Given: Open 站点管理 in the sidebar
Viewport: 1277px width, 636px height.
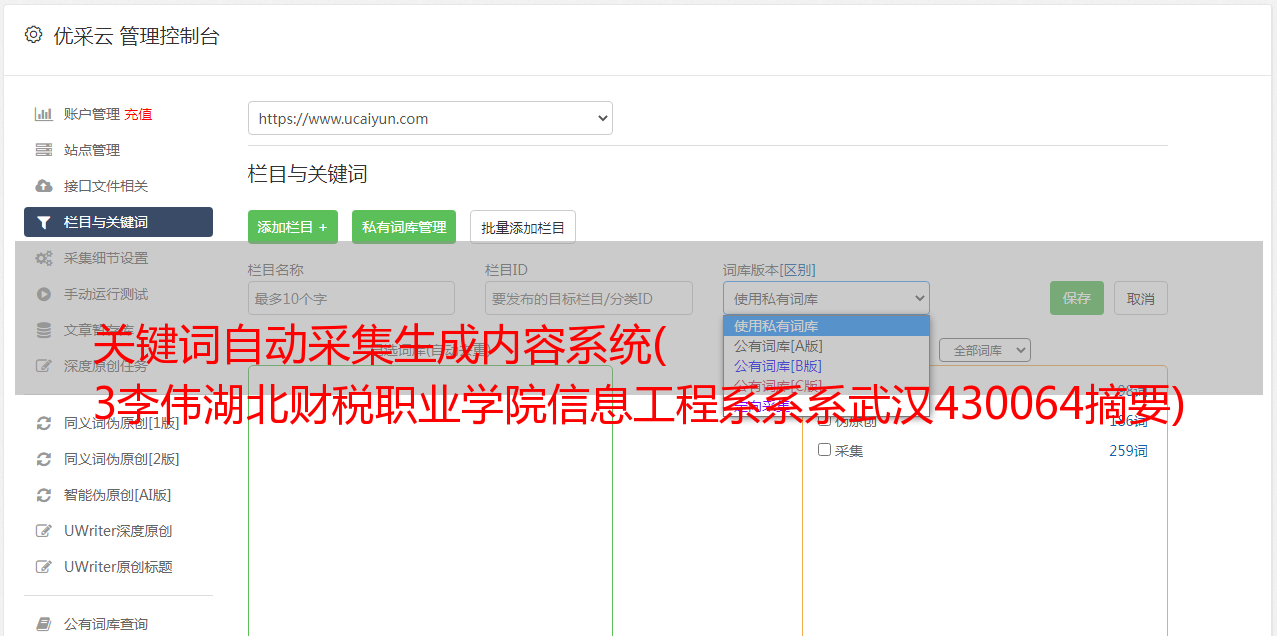Looking at the screenshot, I should pyautogui.click(x=92, y=150).
